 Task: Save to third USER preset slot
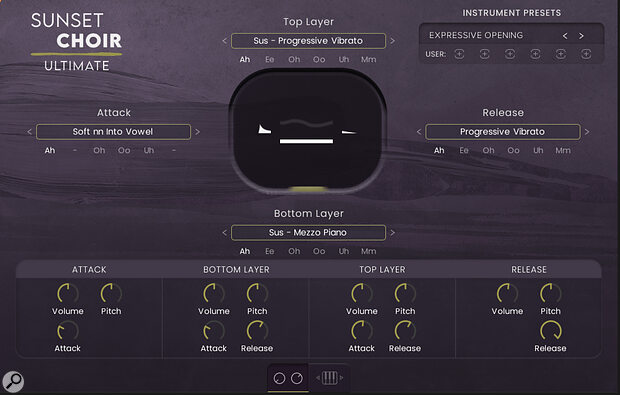510,54
